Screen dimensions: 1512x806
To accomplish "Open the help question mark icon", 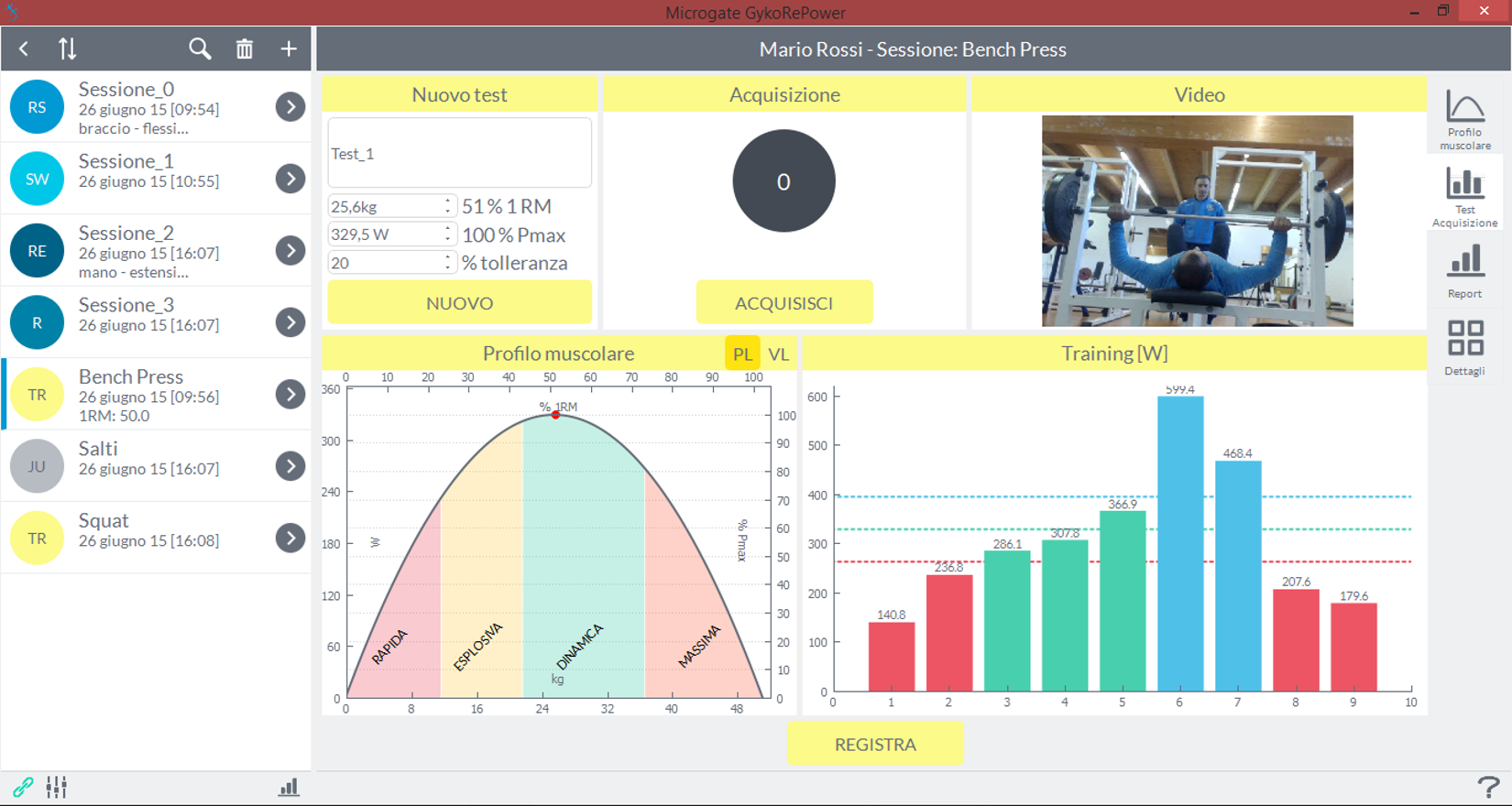I will [1488, 787].
